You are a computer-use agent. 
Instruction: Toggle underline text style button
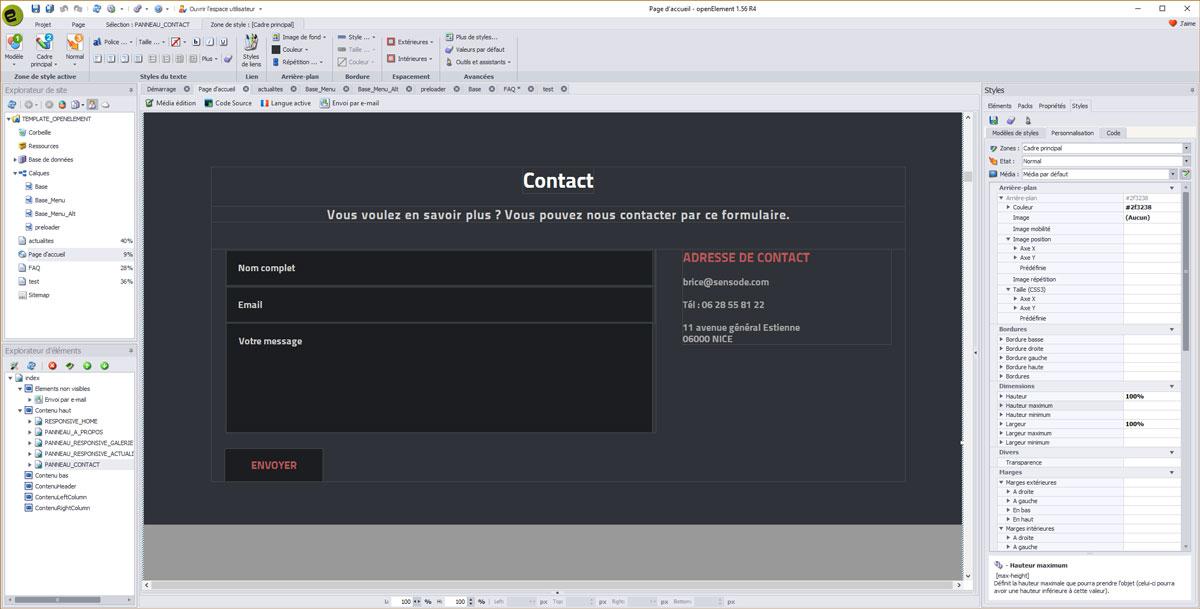225,42
